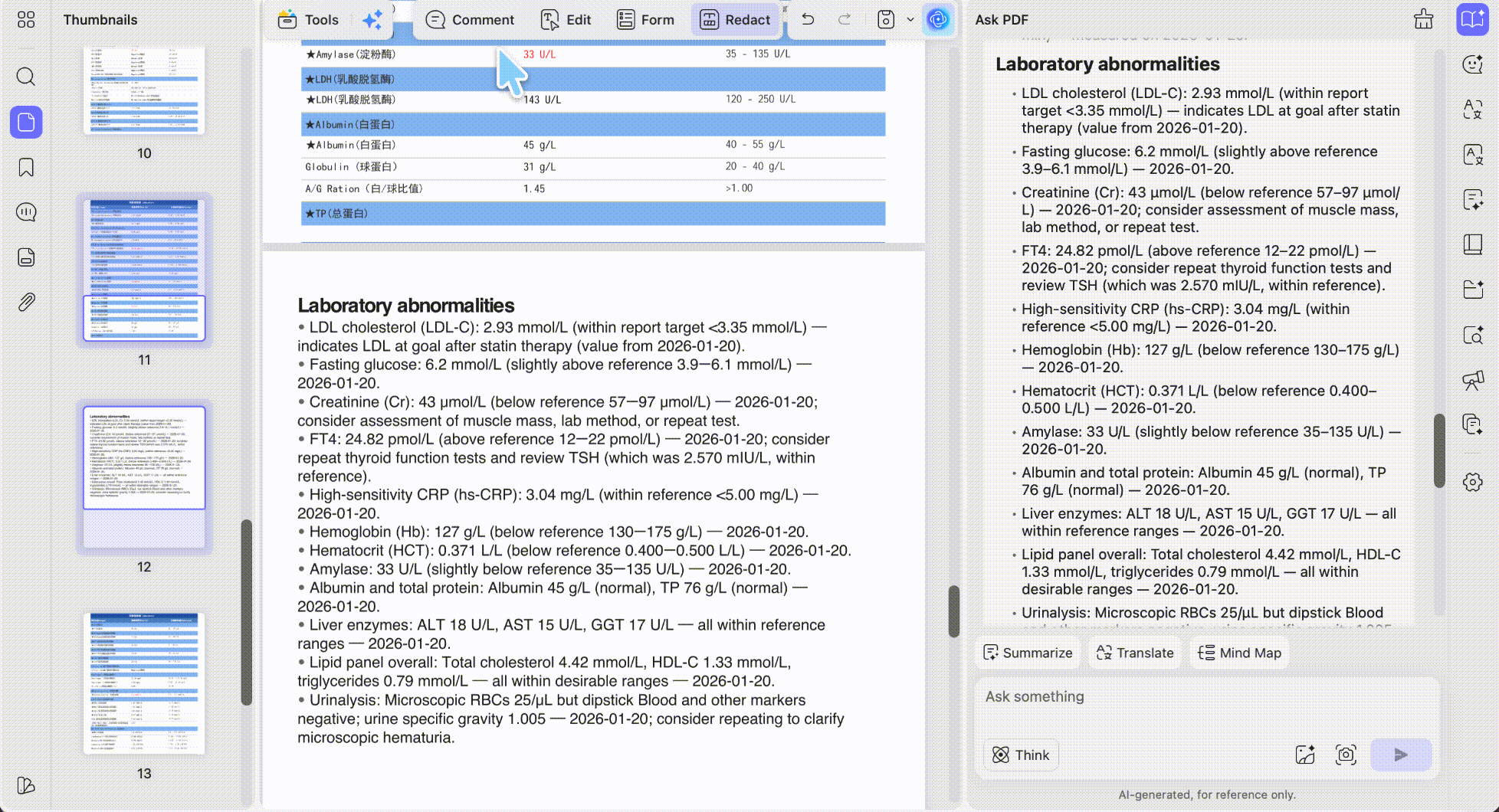Open the search magnifier in left sidebar
The image size is (1499, 812).
[26, 77]
